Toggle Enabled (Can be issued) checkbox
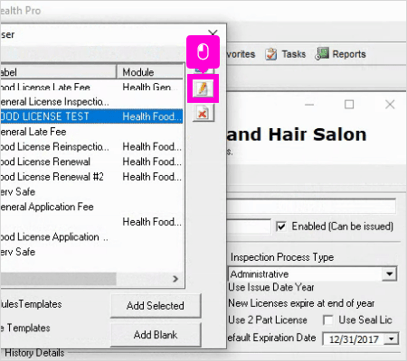Image resolution: width=407 pixels, height=361 pixels. [x=281, y=227]
